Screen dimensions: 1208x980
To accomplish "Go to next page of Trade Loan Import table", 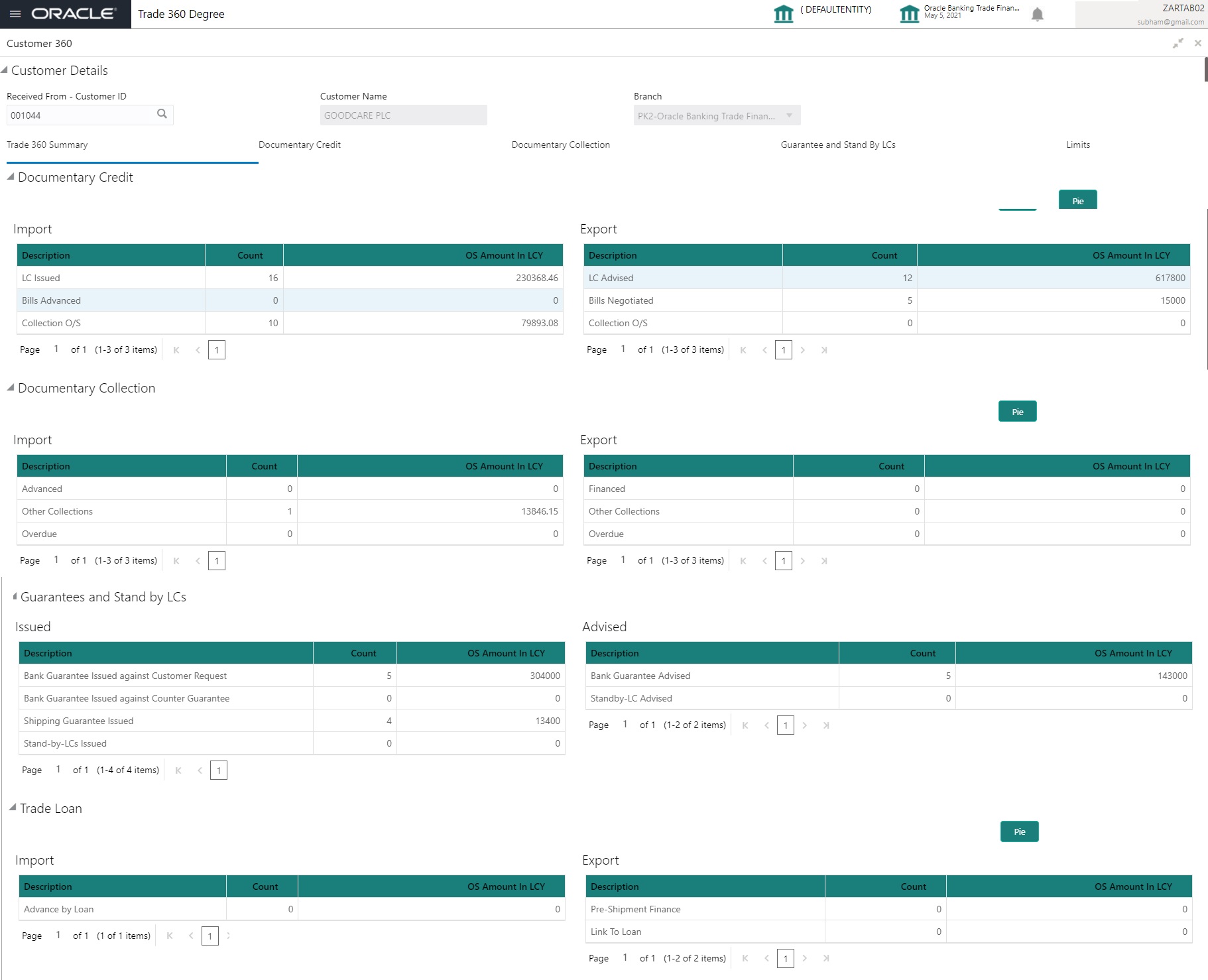I will [x=229, y=936].
